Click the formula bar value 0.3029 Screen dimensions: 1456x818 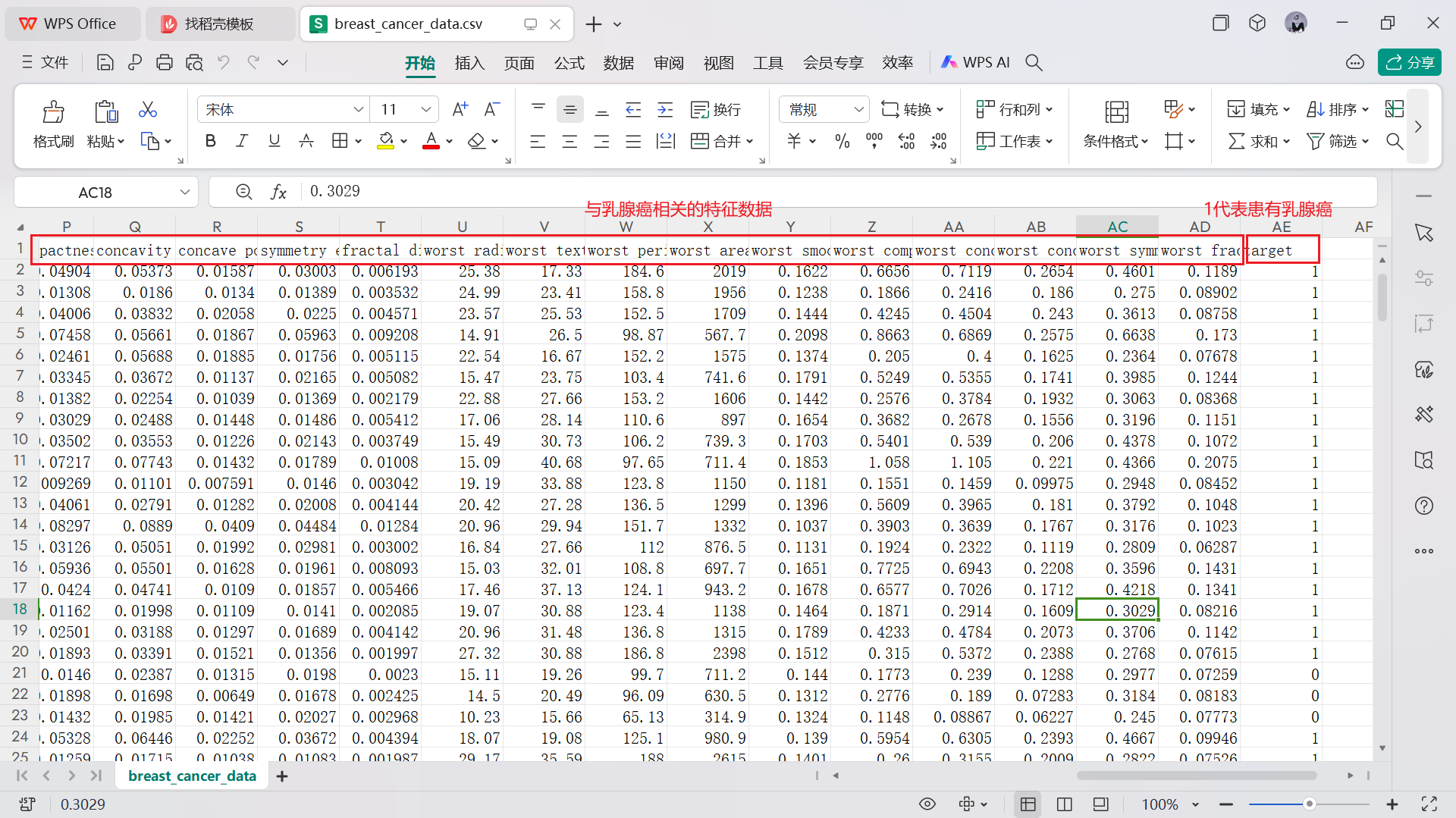coord(335,191)
